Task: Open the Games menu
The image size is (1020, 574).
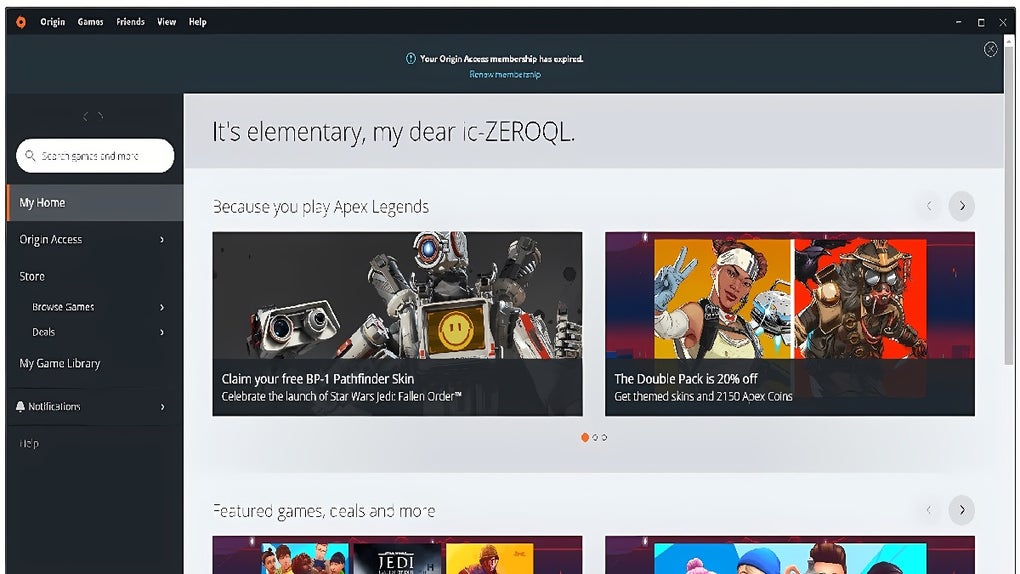Action: tap(91, 22)
